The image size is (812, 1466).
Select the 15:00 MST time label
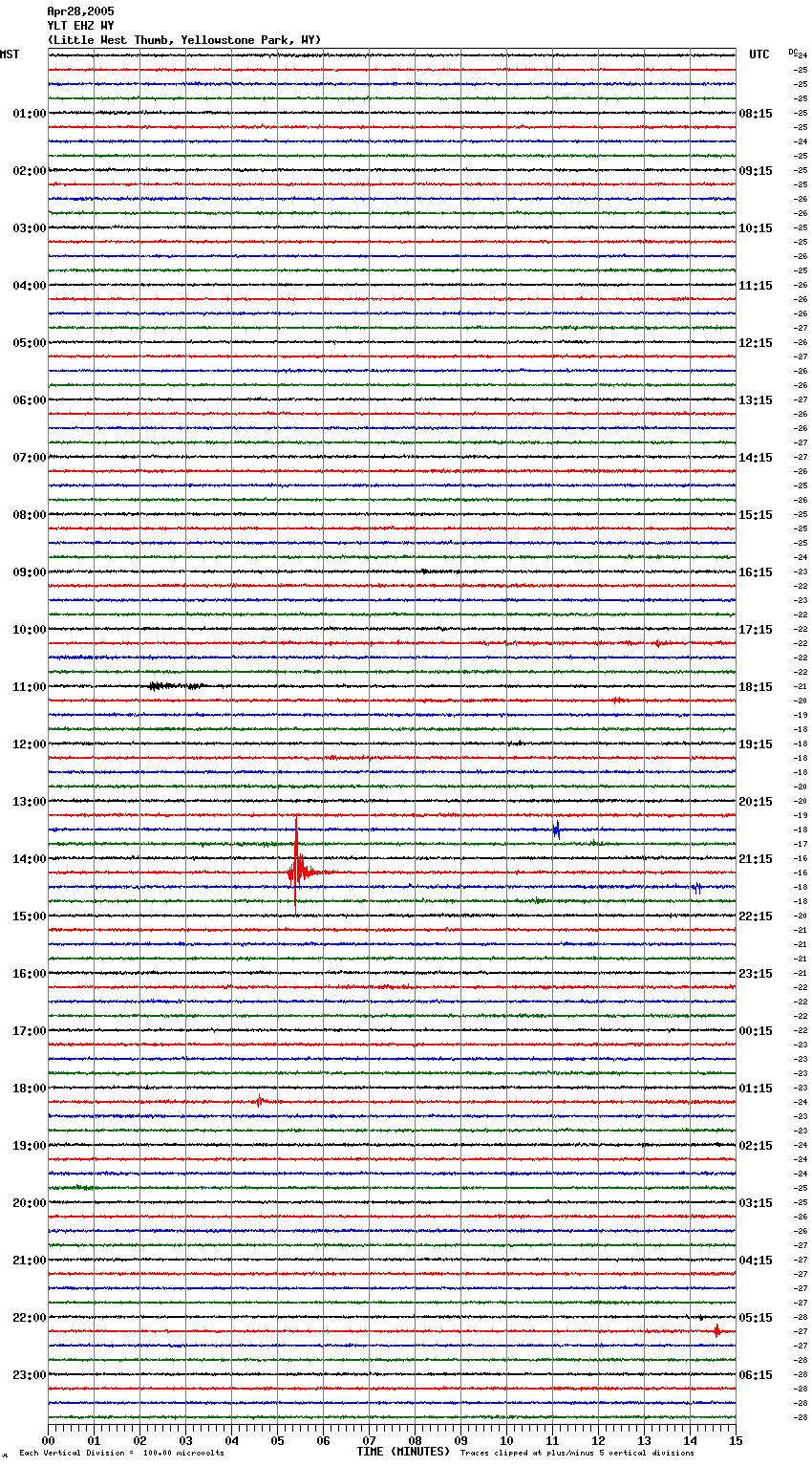click(30, 916)
